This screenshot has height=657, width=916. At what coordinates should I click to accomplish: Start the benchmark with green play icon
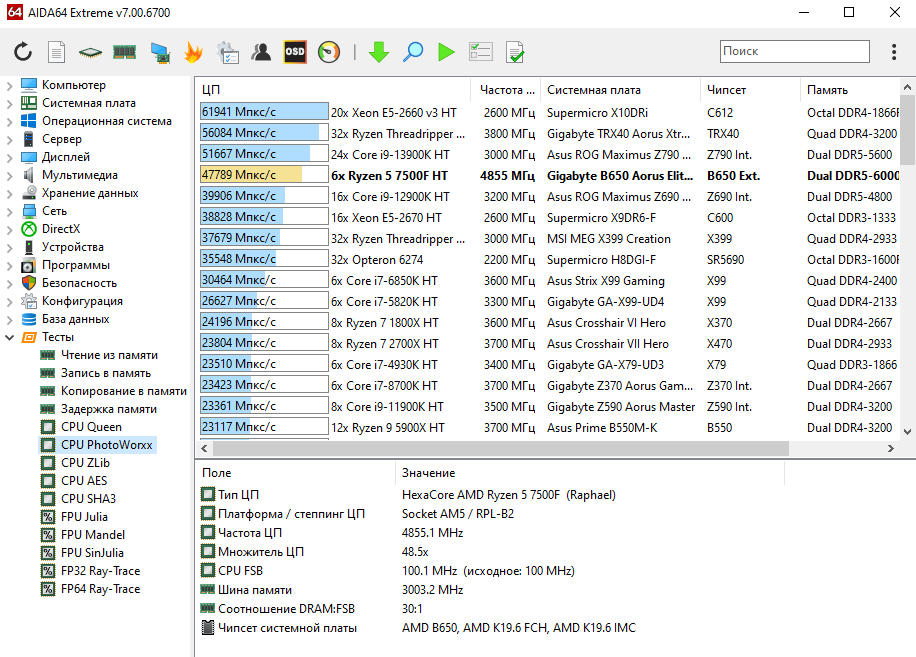click(446, 52)
